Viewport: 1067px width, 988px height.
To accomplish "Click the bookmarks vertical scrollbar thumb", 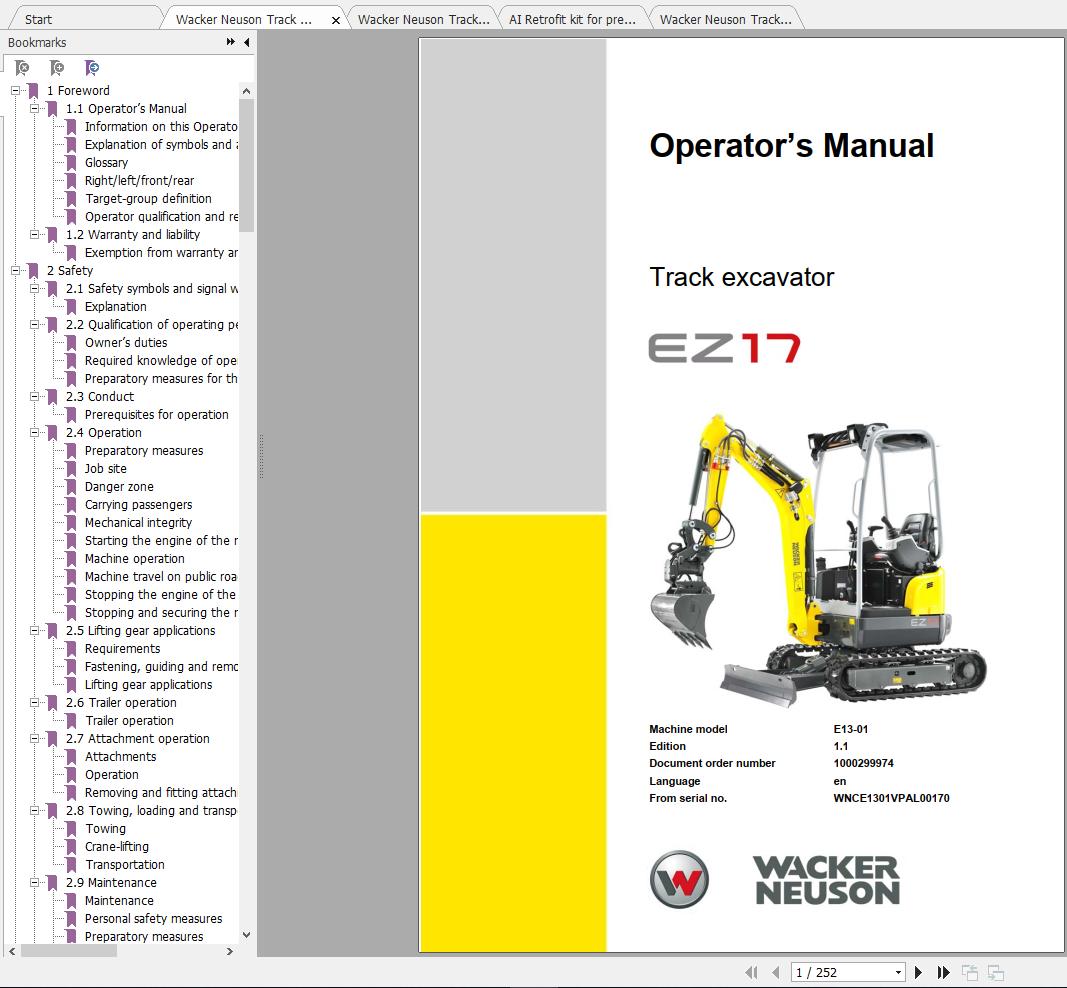I will pyautogui.click(x=246, y=165).
